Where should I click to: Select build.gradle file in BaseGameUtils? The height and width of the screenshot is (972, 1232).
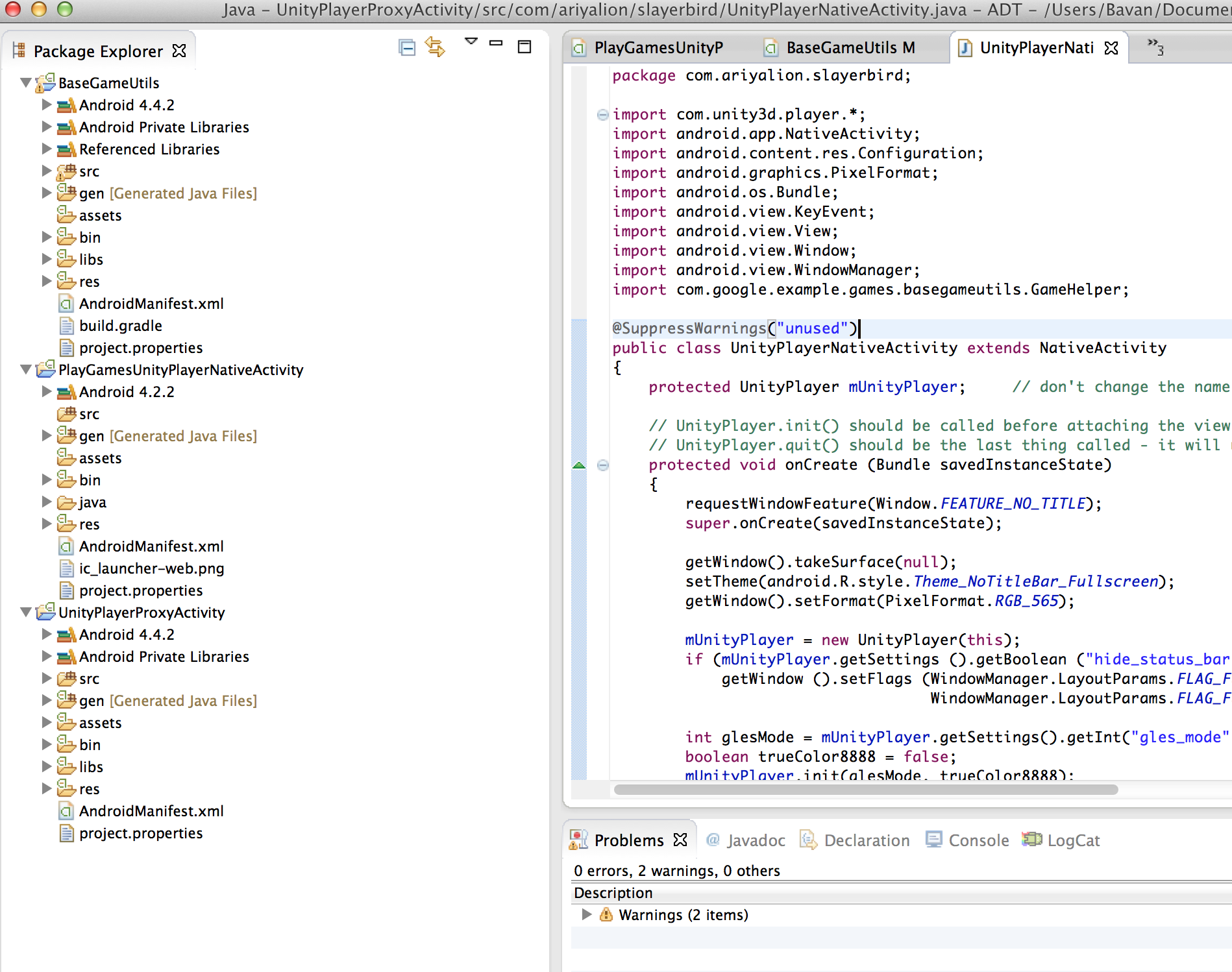[x=121, y=326]
